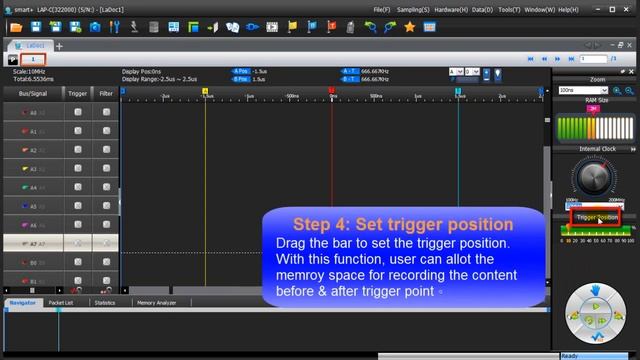Open the Tools(T) menu
This screenshot has height=360, width=640.
[509, 9]
